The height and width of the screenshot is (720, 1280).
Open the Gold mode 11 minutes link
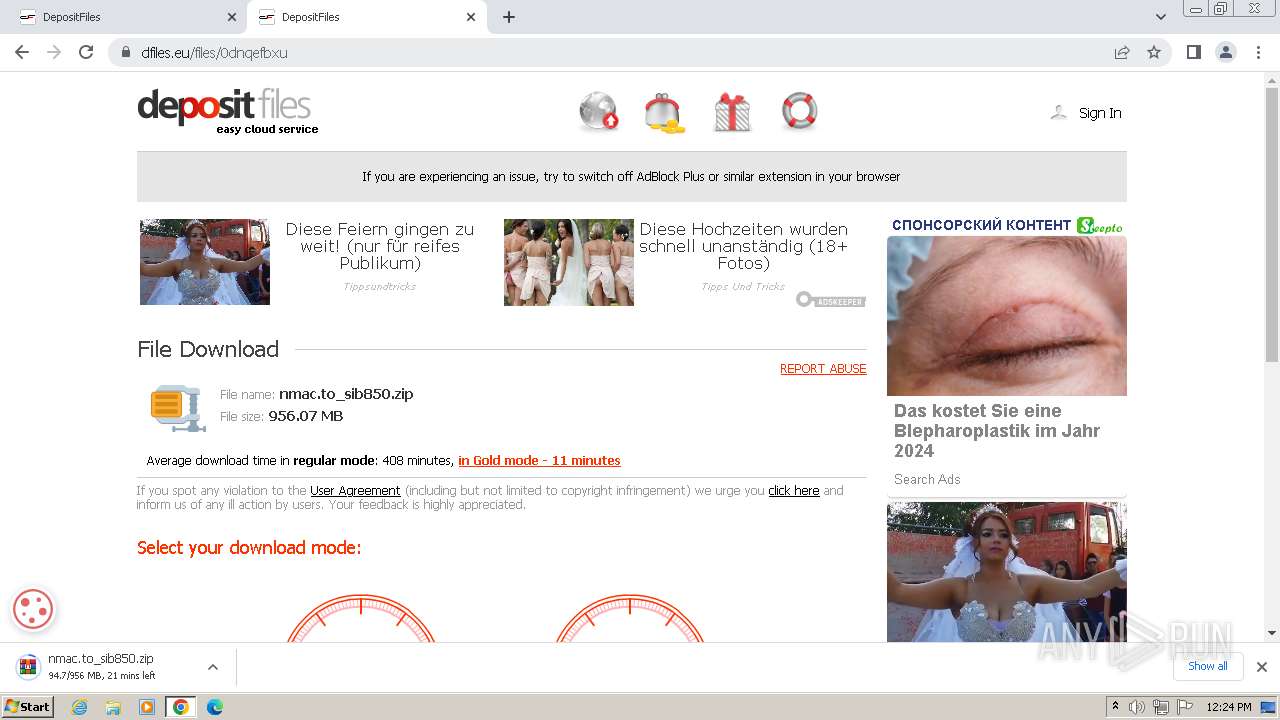tap(539, 461)
